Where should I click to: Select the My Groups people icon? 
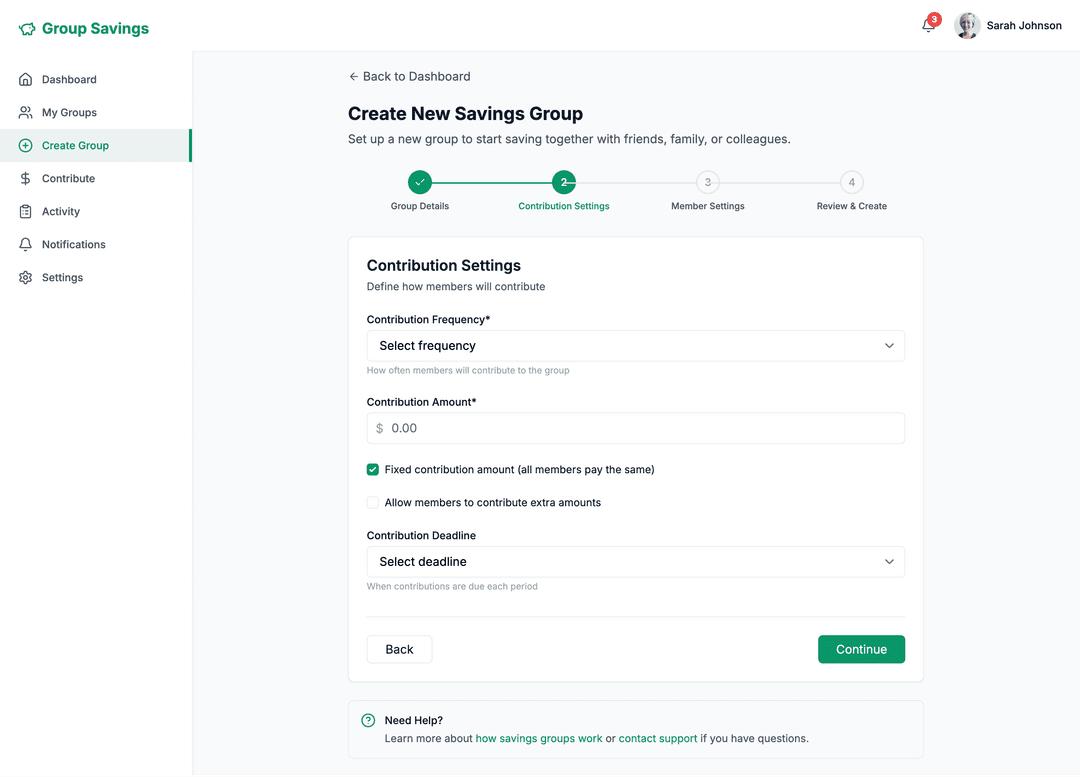[25, 112]
